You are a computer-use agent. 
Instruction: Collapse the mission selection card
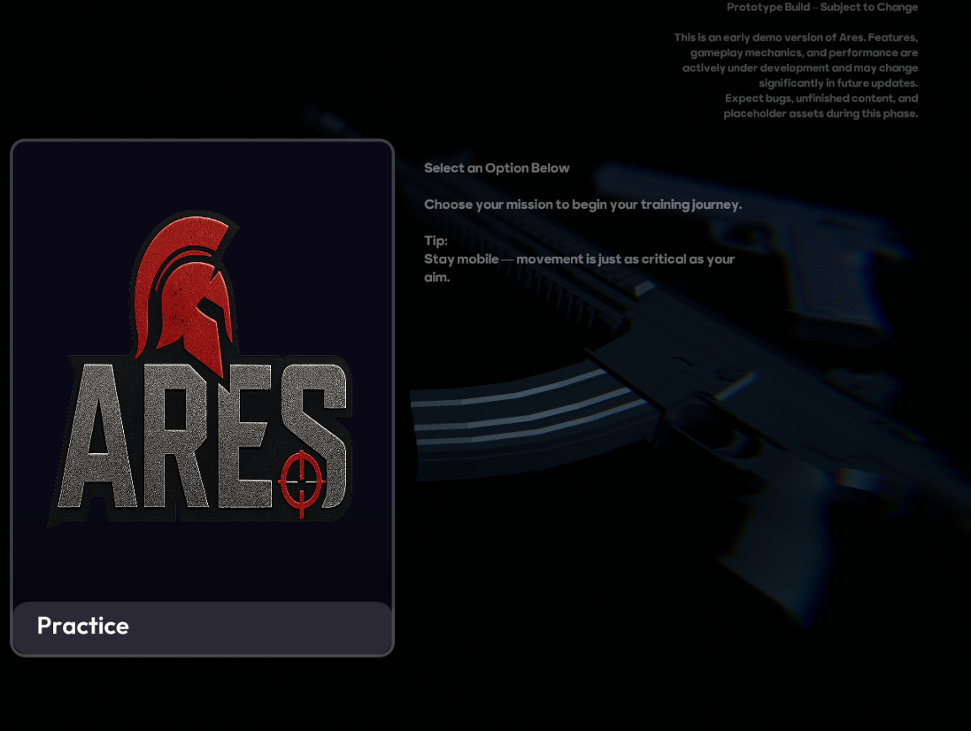[x=202, y=400]
